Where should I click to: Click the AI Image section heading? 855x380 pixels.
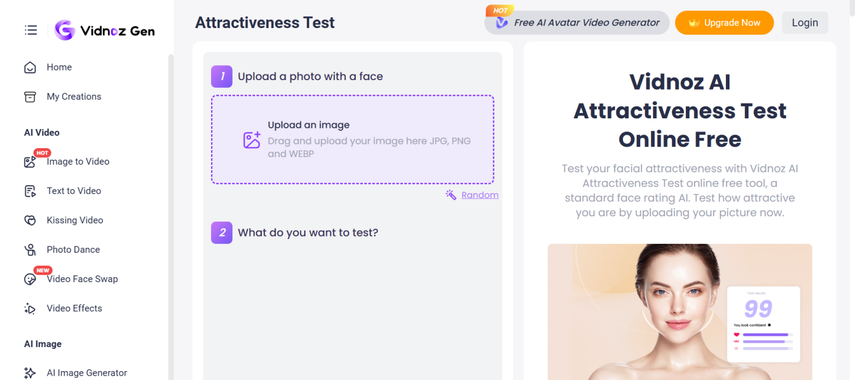pyautogui.click(x=43, y=344)
